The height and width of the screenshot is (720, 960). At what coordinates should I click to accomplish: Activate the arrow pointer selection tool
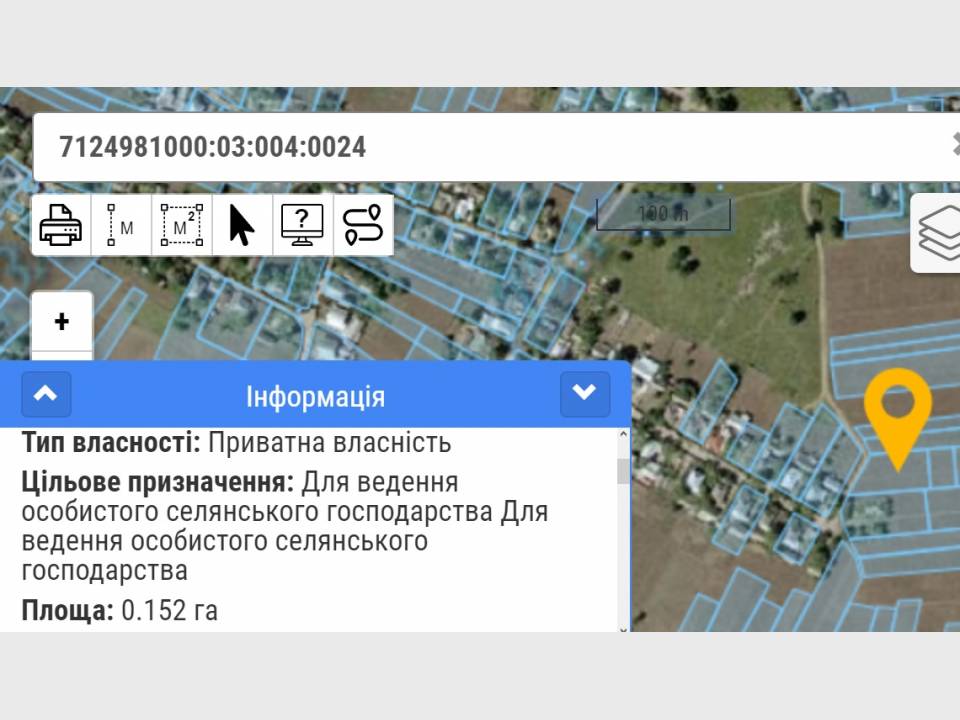(x=241, y=225)
